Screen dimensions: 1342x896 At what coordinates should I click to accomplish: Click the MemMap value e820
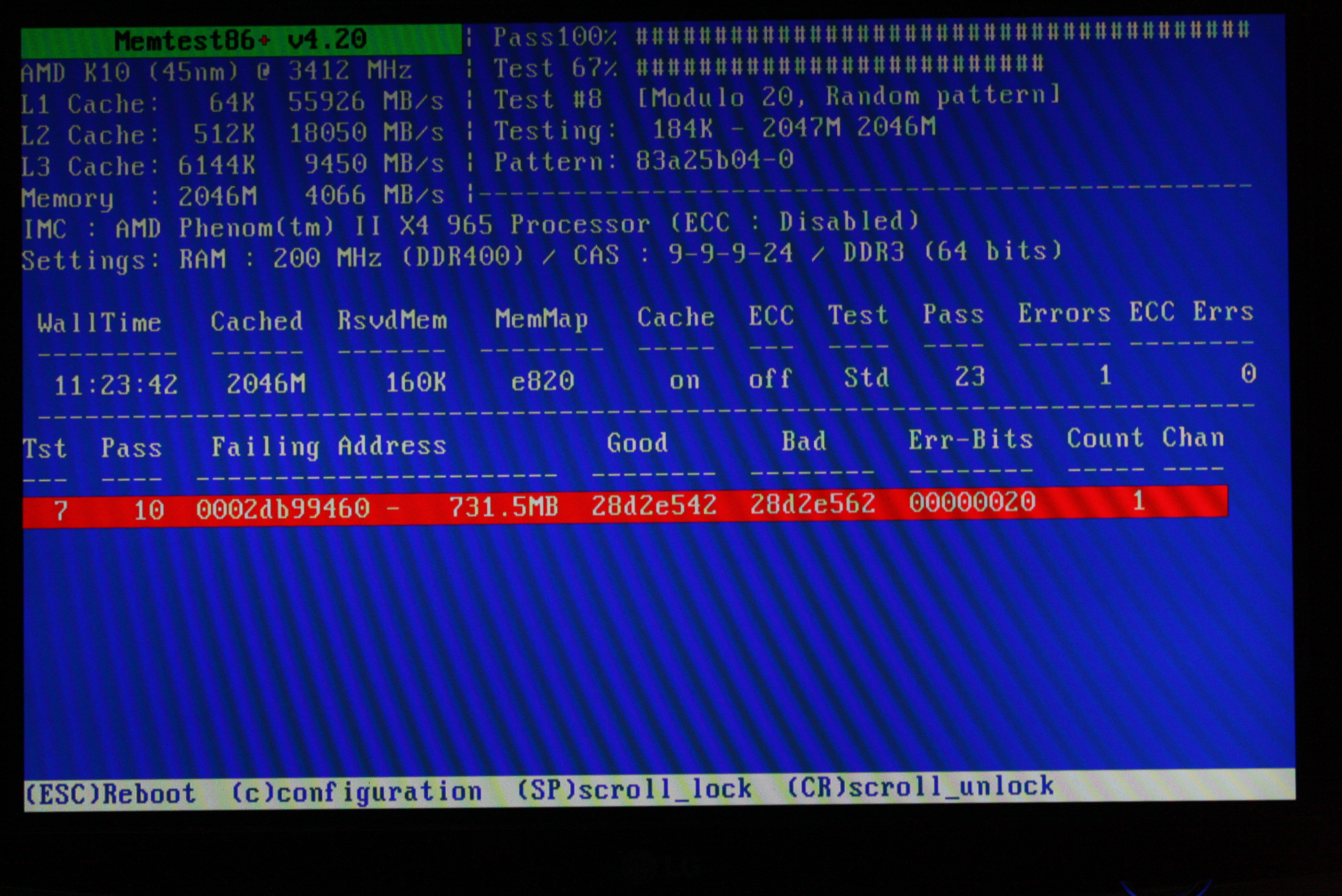pyautogui.click(x=542, y=381)
